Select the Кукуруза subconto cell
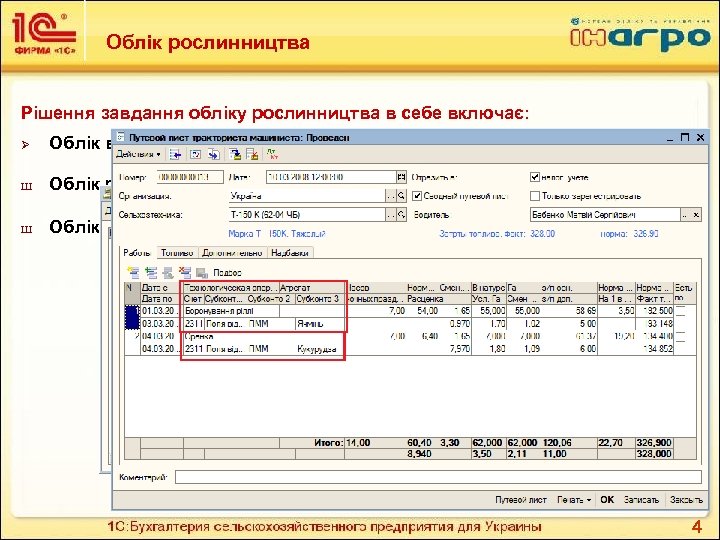Viewport: 720px width, 540px height. (x=320, y=349)
